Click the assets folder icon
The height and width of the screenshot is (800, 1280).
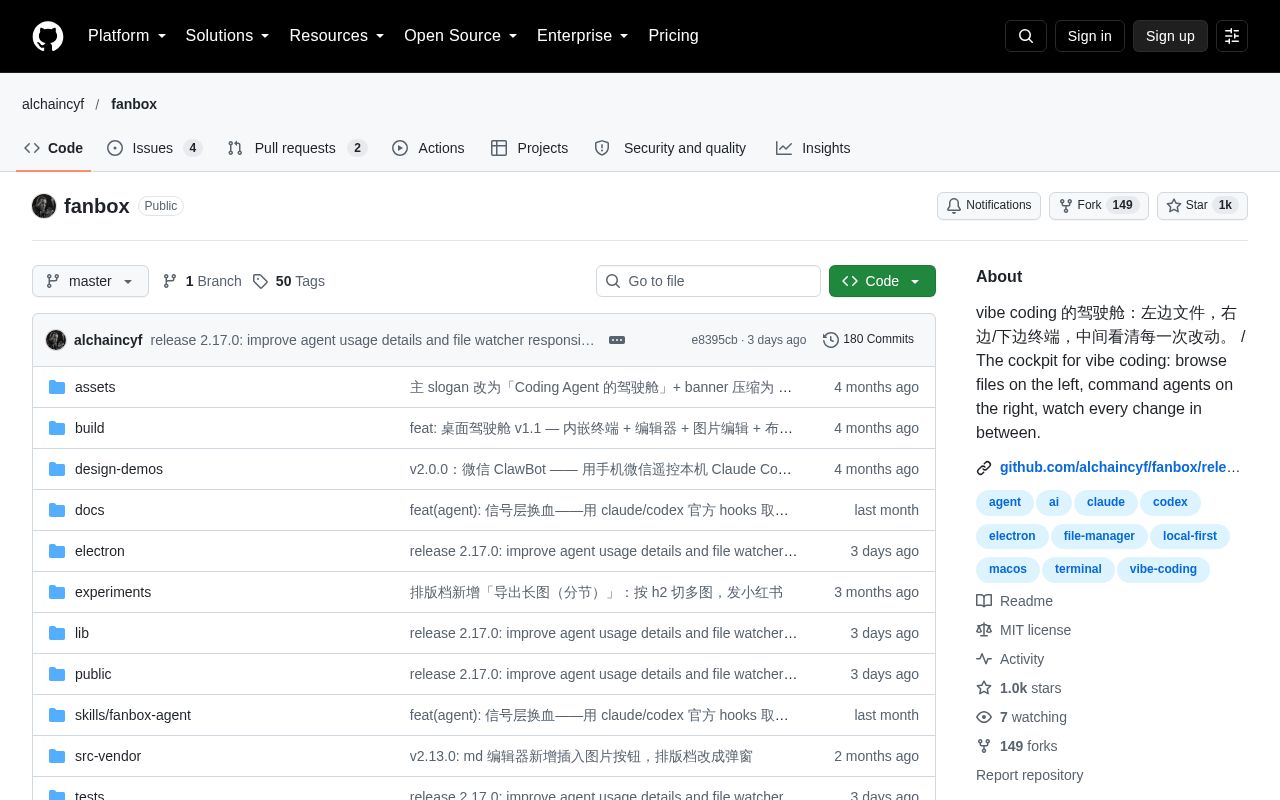[x=57, y=387]
